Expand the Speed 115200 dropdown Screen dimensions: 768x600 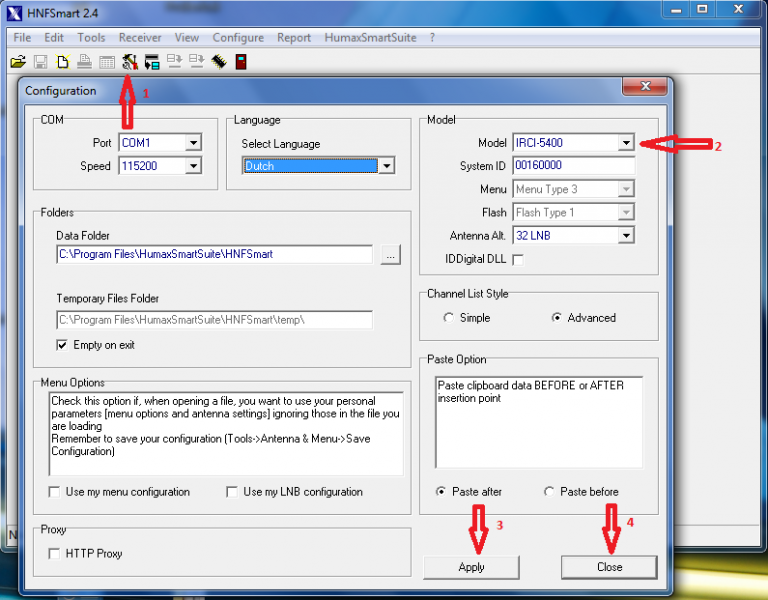point(193,166)
